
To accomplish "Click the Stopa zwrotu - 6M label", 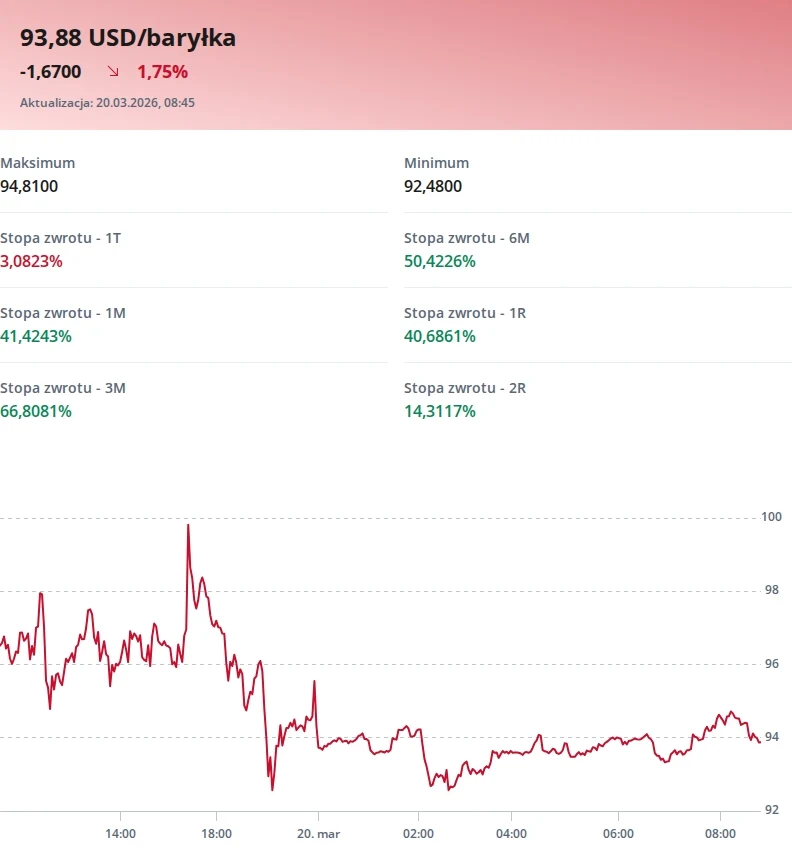I will click(x=466, y=238).
